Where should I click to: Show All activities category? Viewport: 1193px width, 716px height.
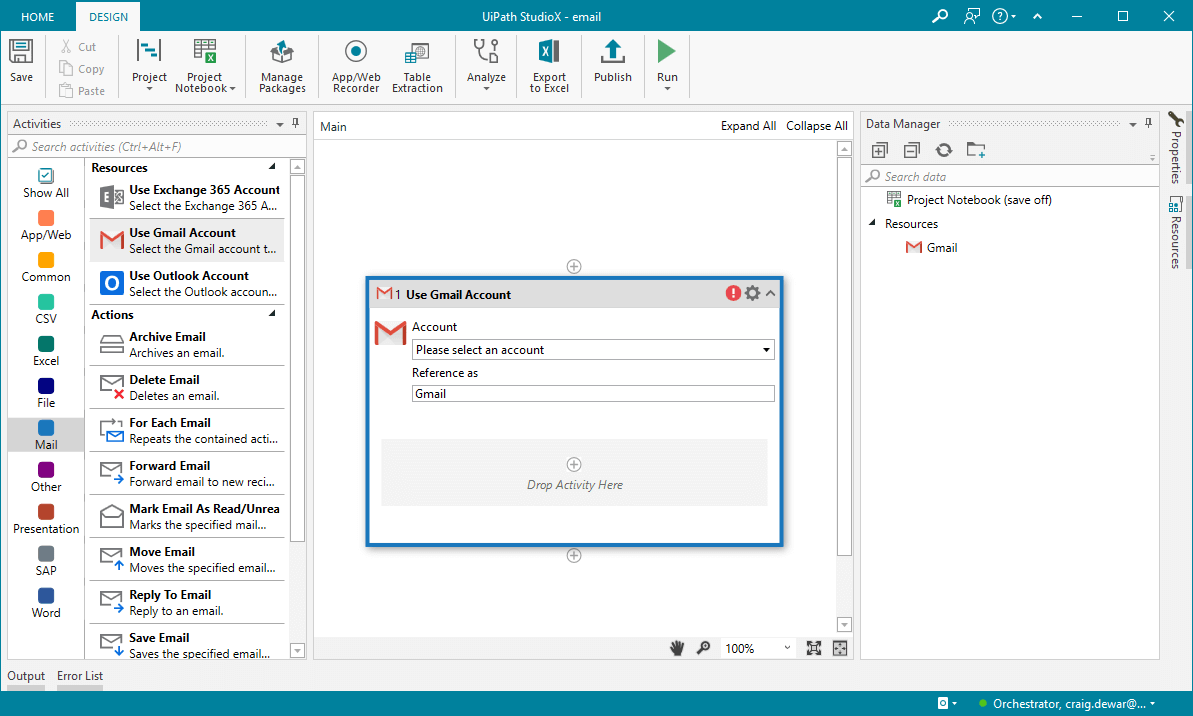click(46, 183)
